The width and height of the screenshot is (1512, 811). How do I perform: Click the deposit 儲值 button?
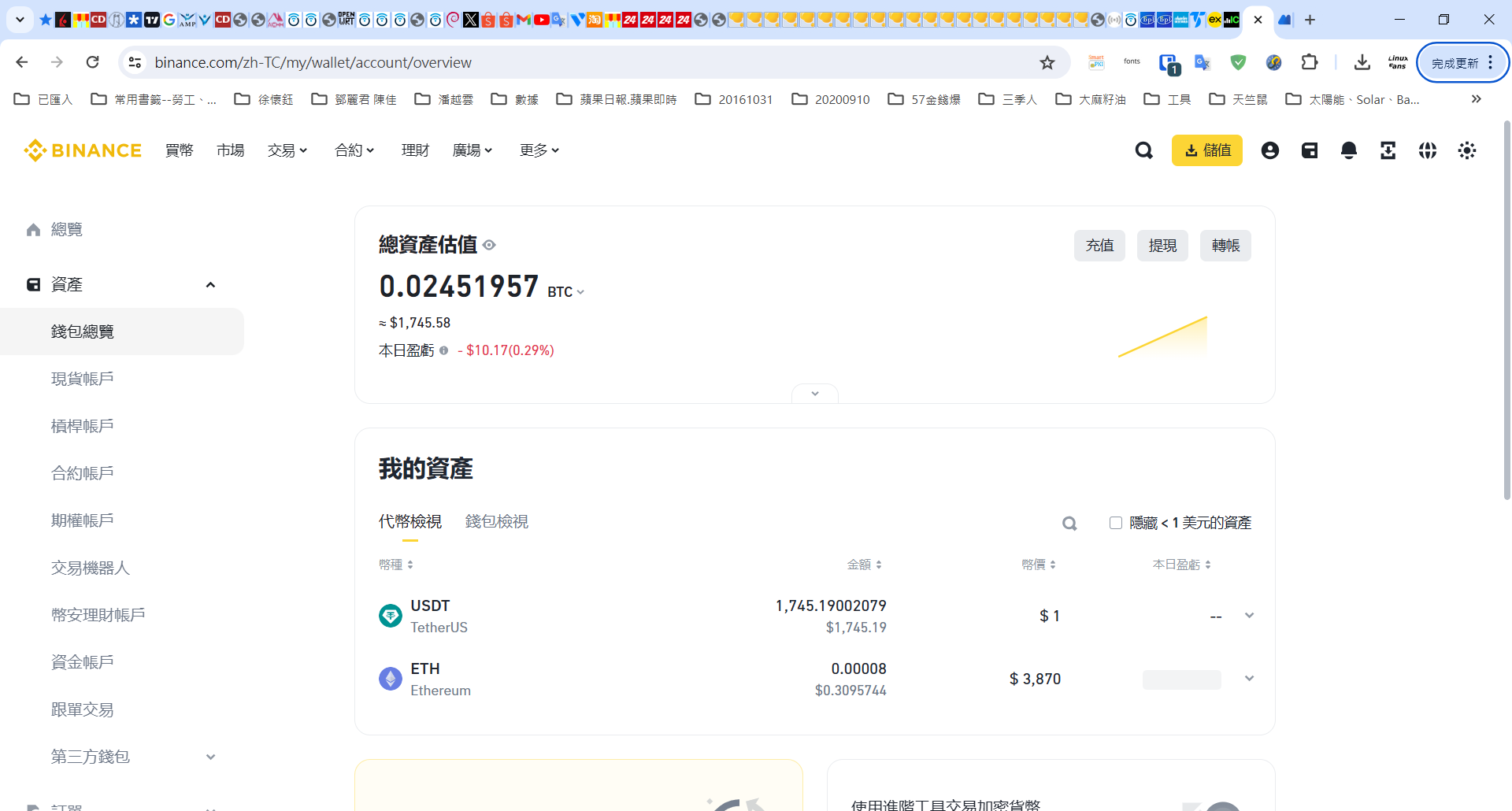click(1206, 150)
